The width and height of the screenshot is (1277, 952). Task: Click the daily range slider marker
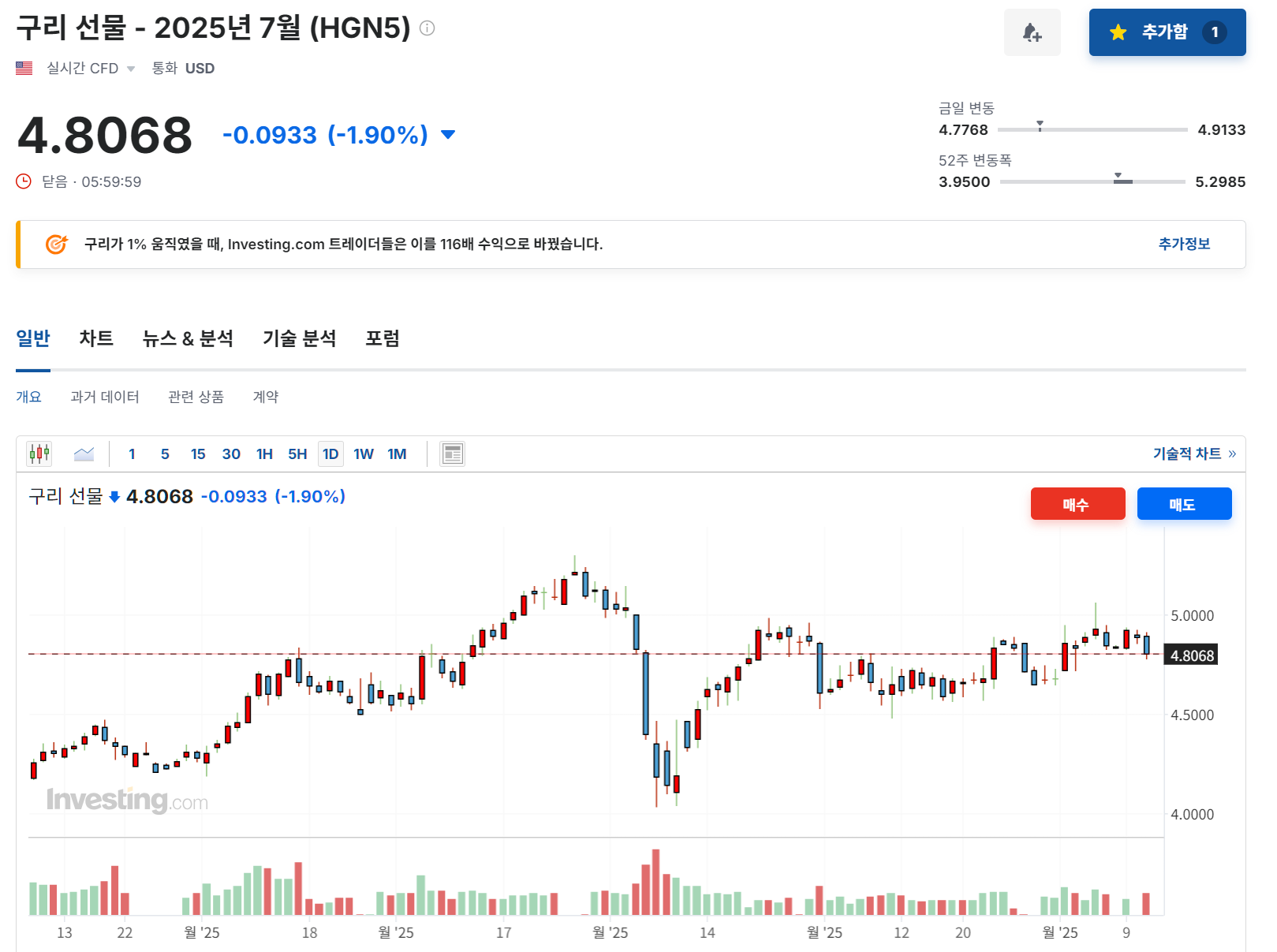(x=1040, y=125)
